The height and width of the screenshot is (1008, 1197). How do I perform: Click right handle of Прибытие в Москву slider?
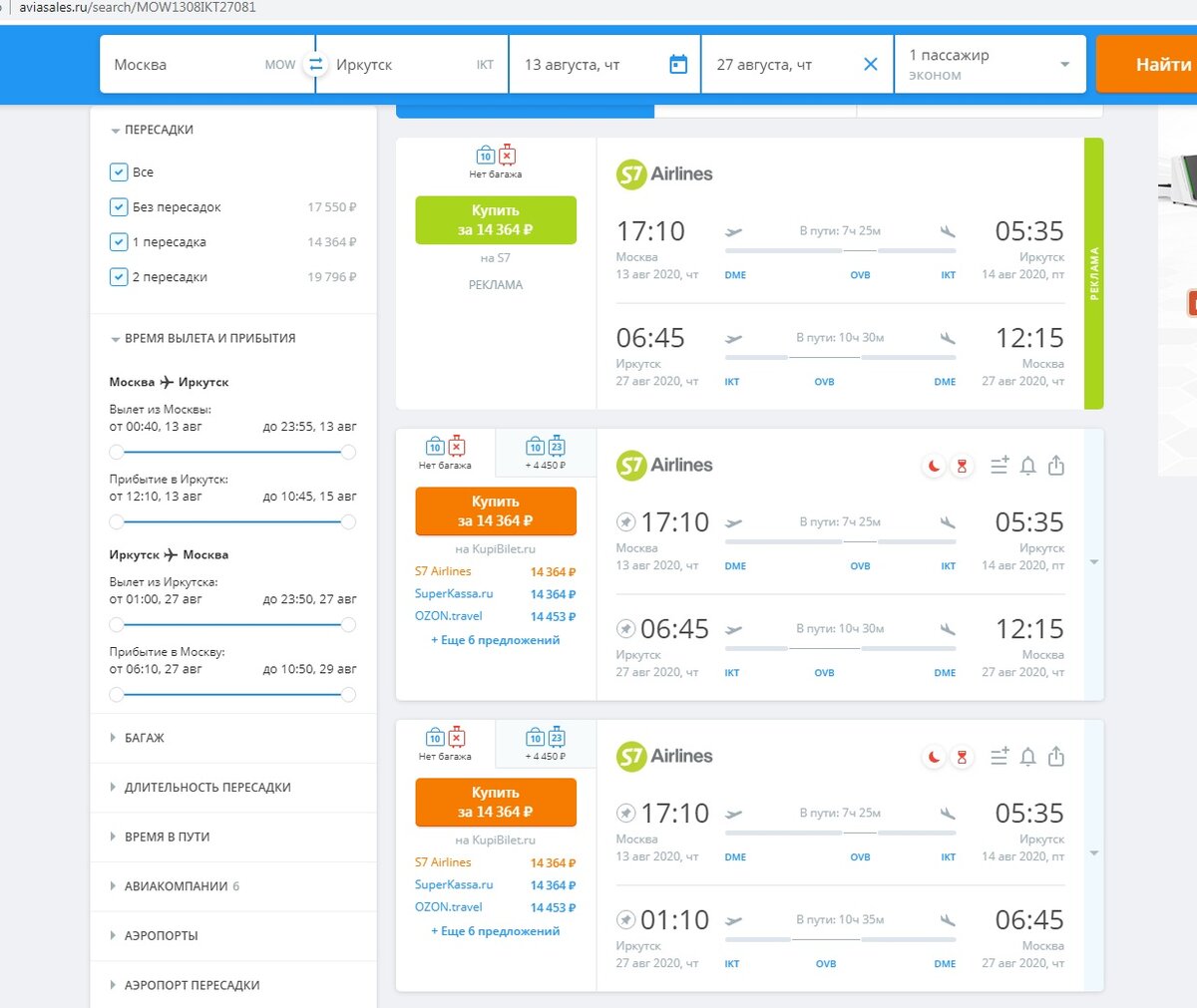tap(348, 695)
